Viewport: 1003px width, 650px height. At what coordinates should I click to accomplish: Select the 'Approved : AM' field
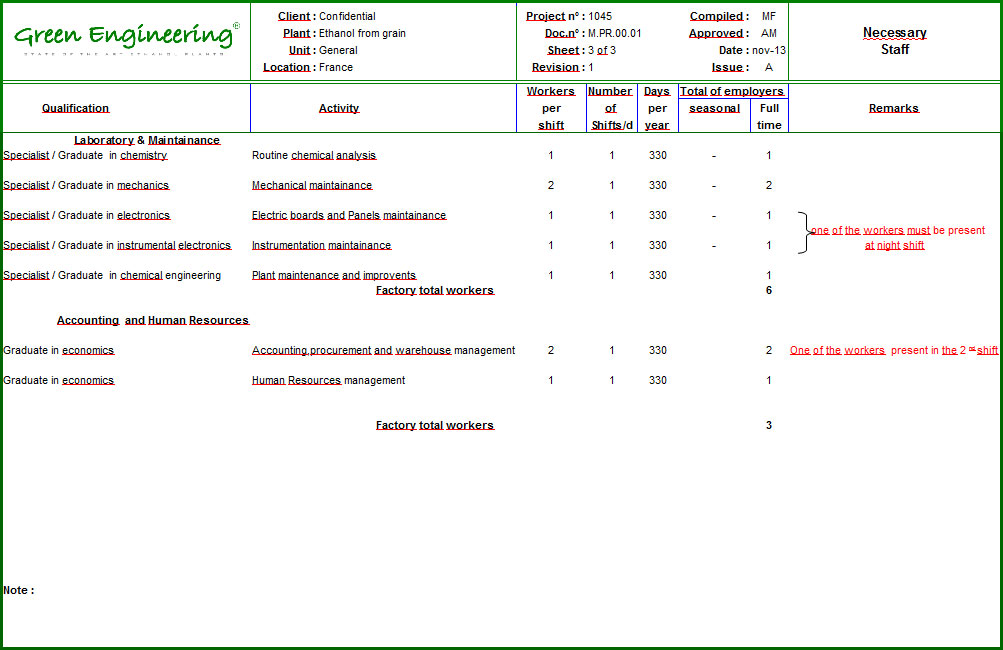click(x=733, y=33)
